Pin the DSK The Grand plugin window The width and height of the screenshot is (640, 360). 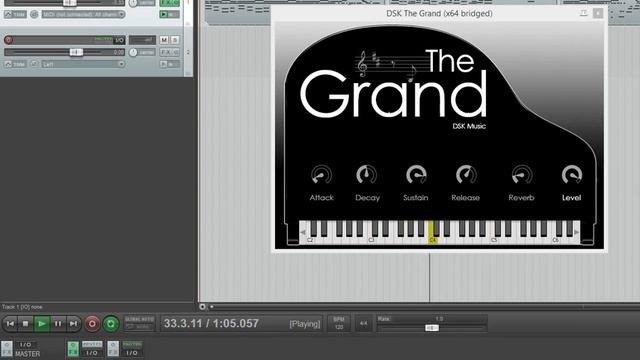point(584,13)
